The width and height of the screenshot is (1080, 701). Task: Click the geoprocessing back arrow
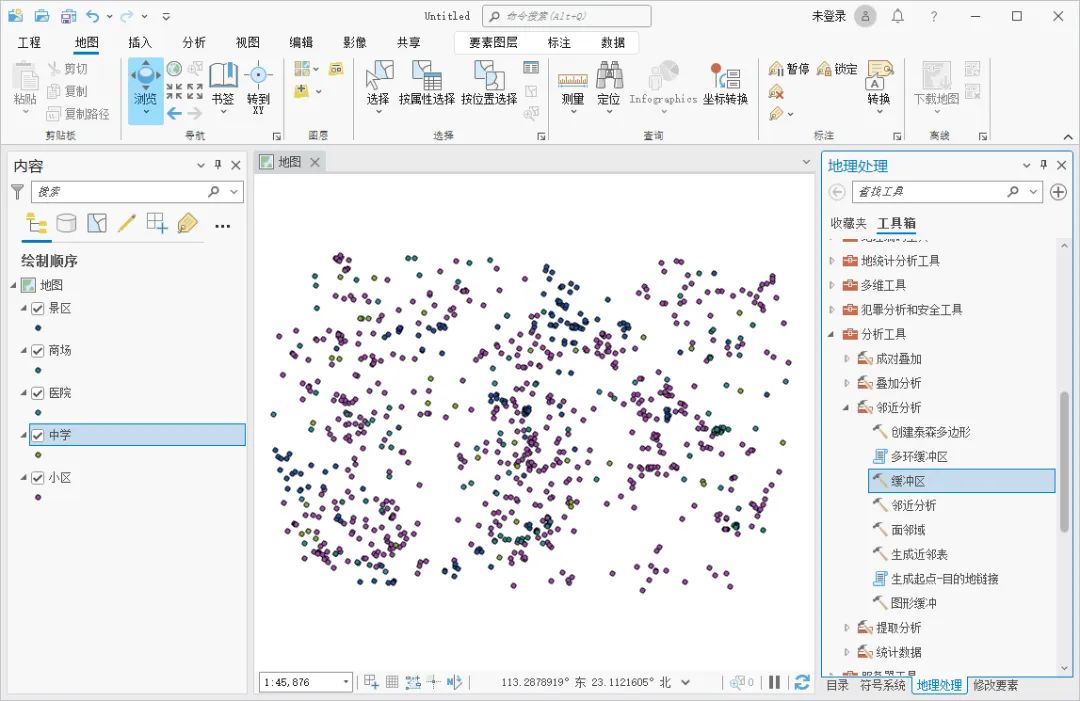837,192
